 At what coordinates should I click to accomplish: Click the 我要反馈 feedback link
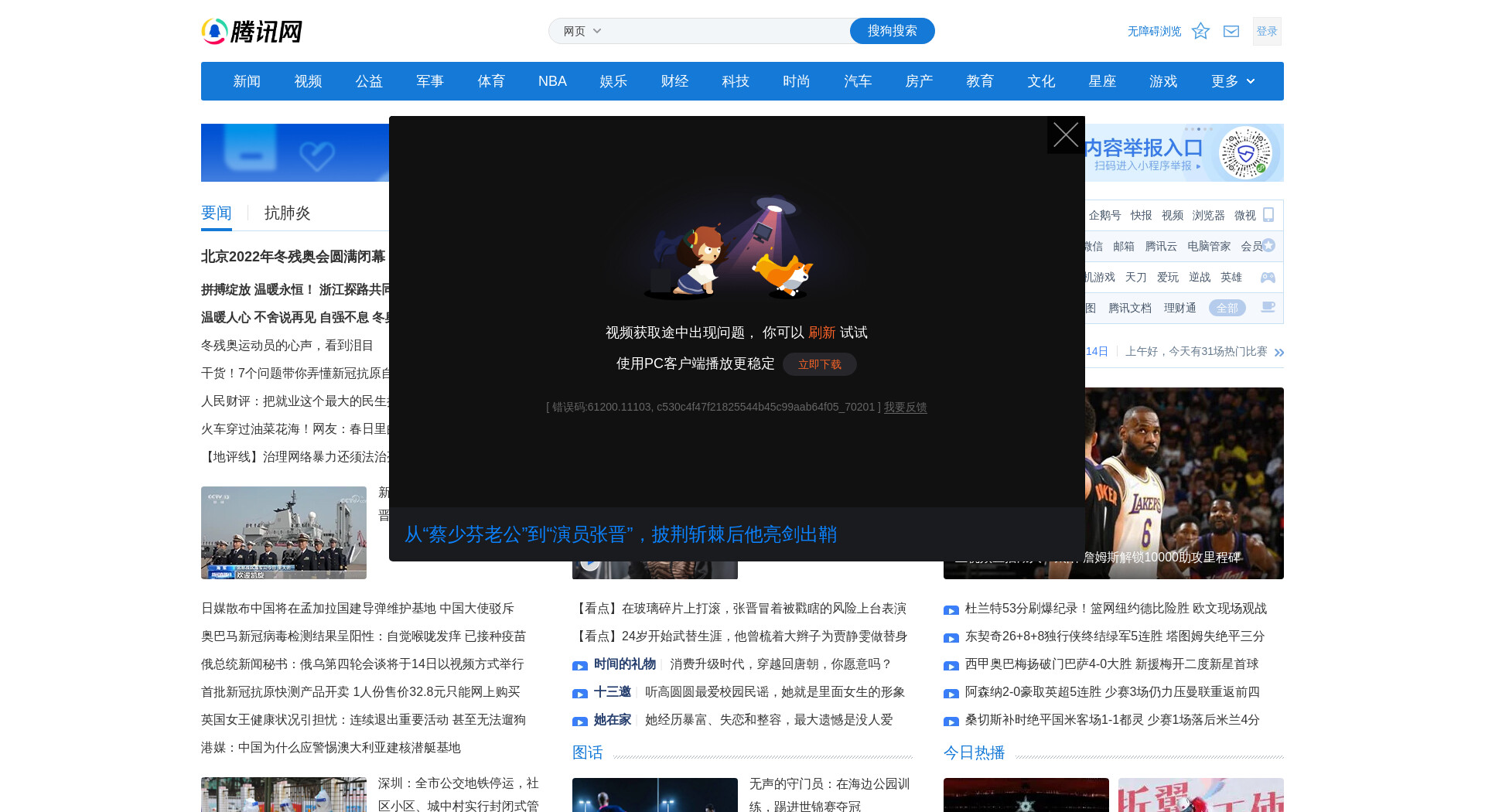click(905, 407)
